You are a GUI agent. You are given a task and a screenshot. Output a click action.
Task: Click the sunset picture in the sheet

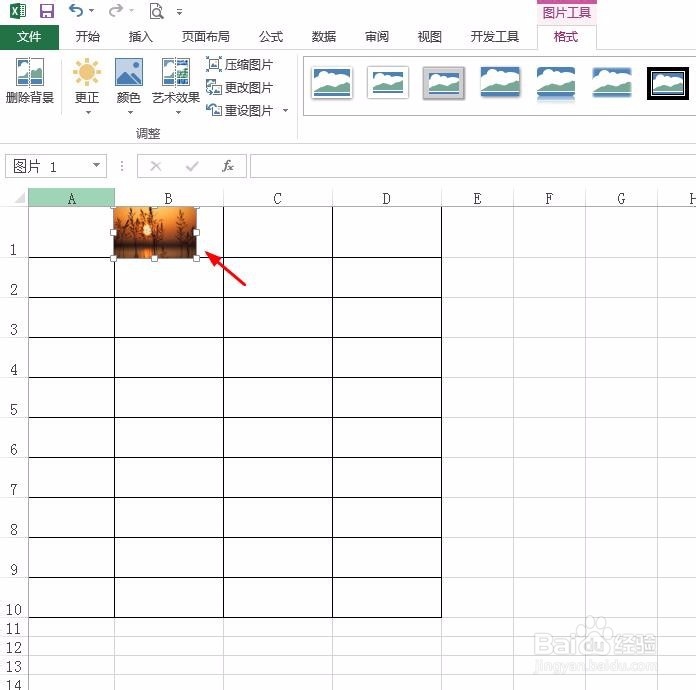(155, 233)
